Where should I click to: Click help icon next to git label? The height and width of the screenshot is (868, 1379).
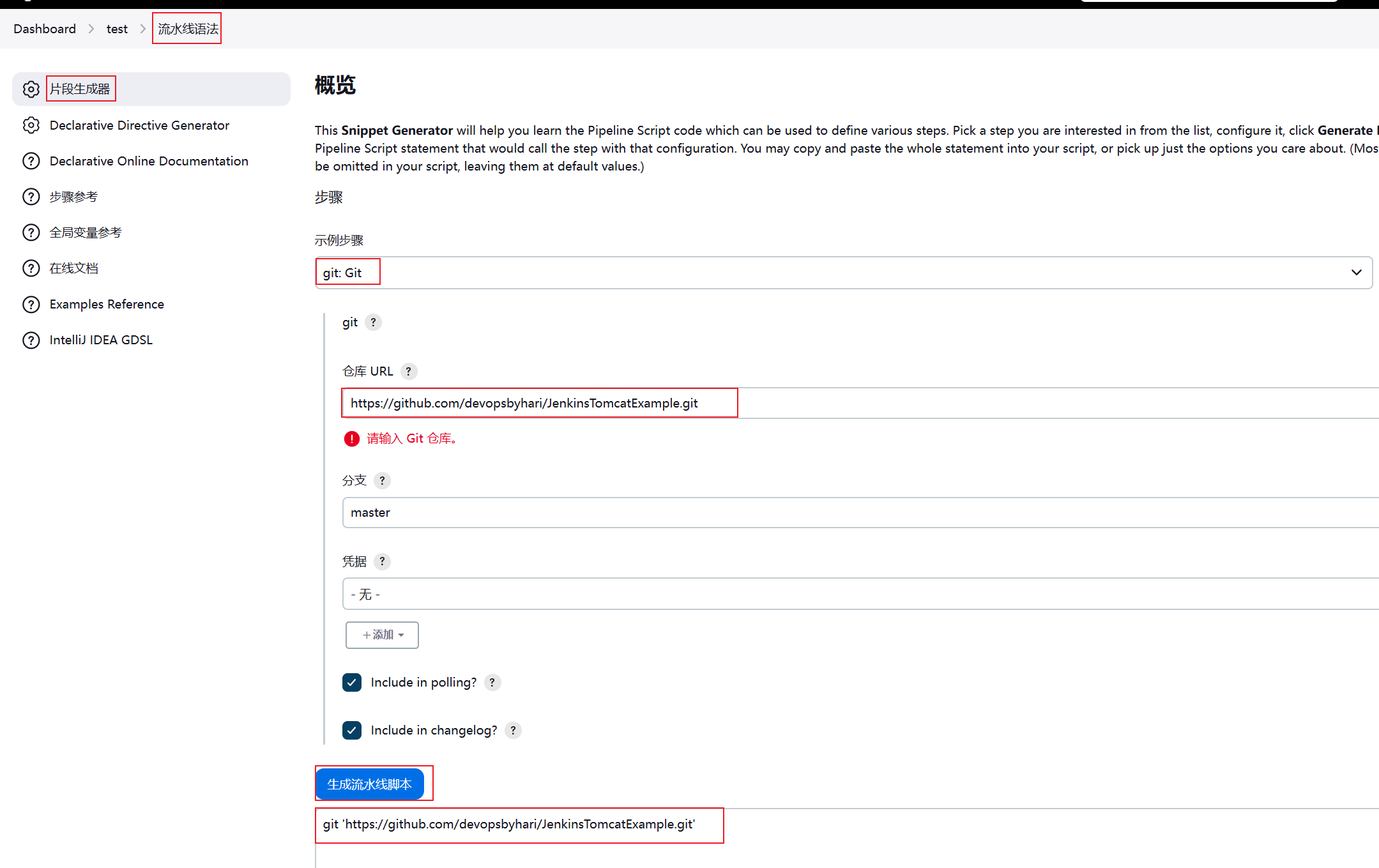point(374,323)
